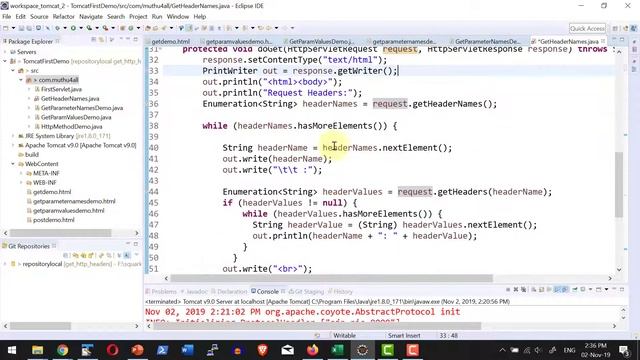
Task: Open the Window menu
Action: [x=178, y=17]
